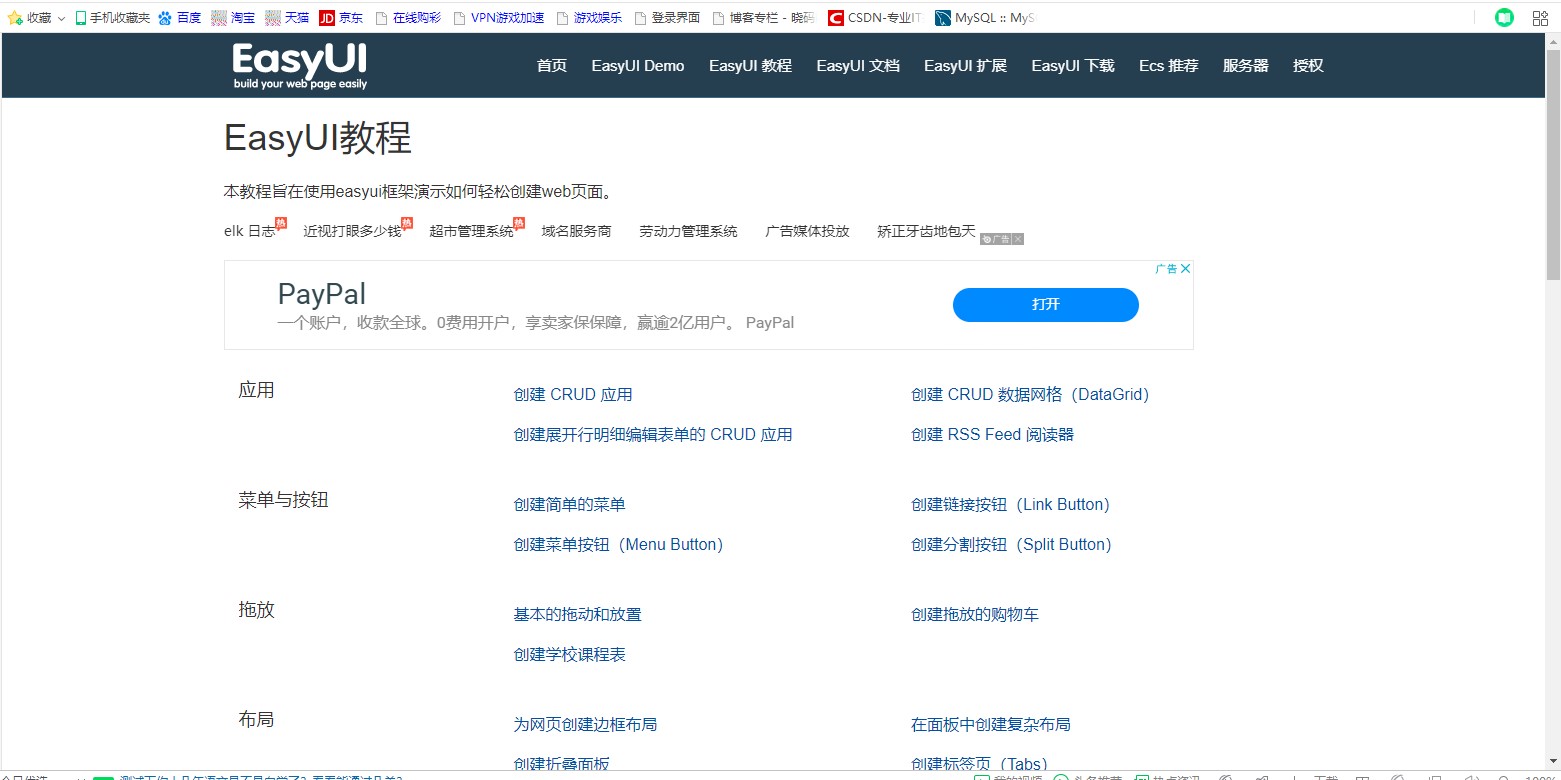
Task: Open the EasyUI 扩展 nav item
Action: pyautogui.click(x=965, y=66)
